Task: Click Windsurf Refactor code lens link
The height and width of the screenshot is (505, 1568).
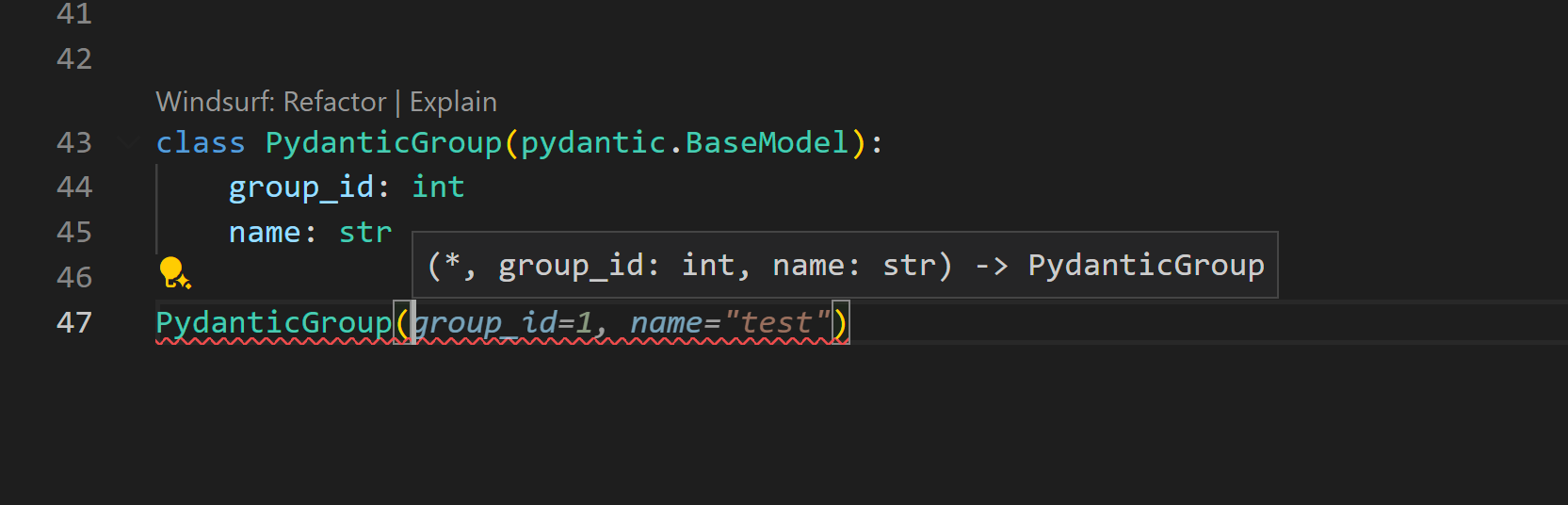Action: click(270, 102)
